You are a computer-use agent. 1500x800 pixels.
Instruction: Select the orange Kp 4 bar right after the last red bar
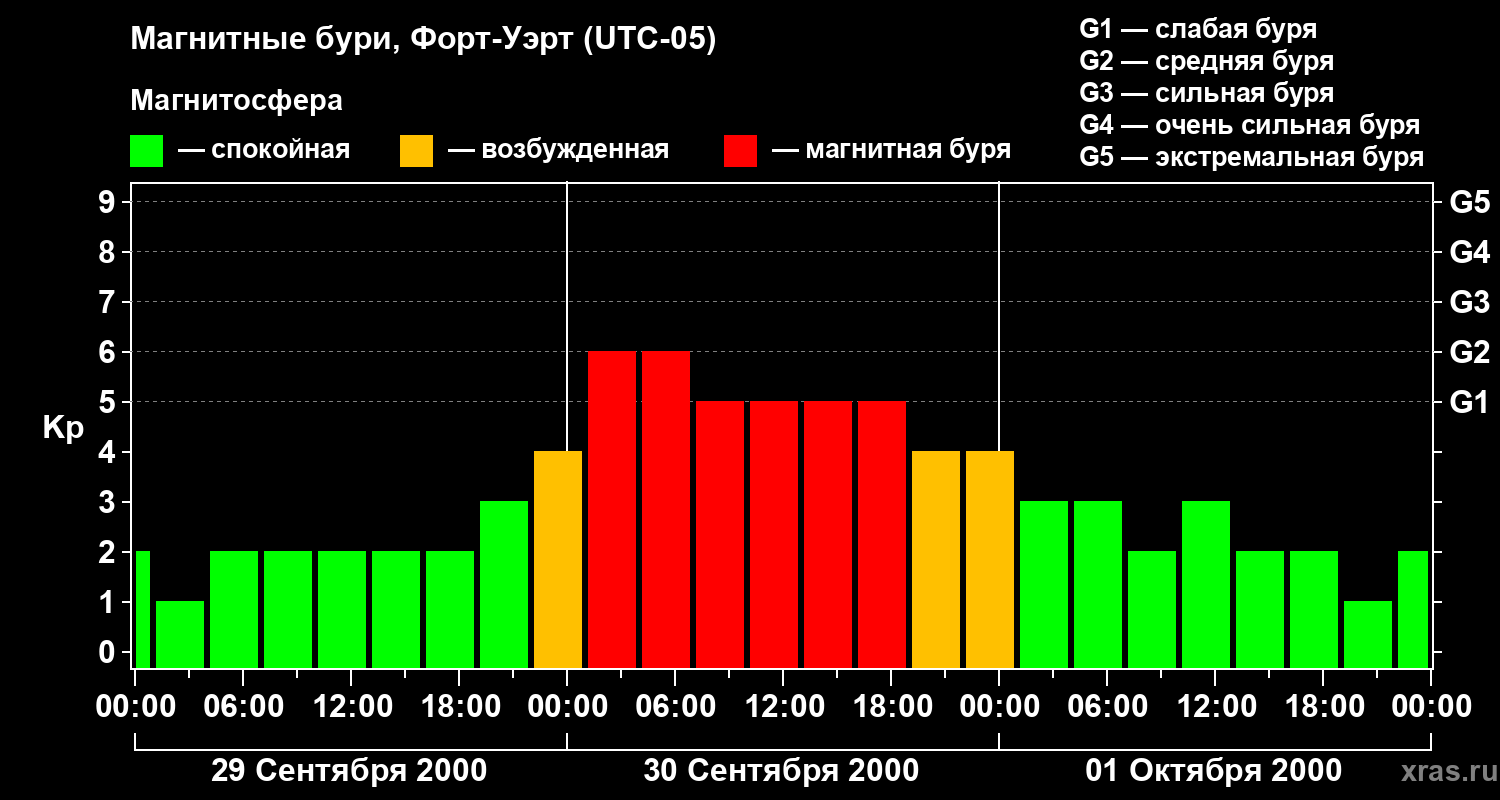point(936,559)
